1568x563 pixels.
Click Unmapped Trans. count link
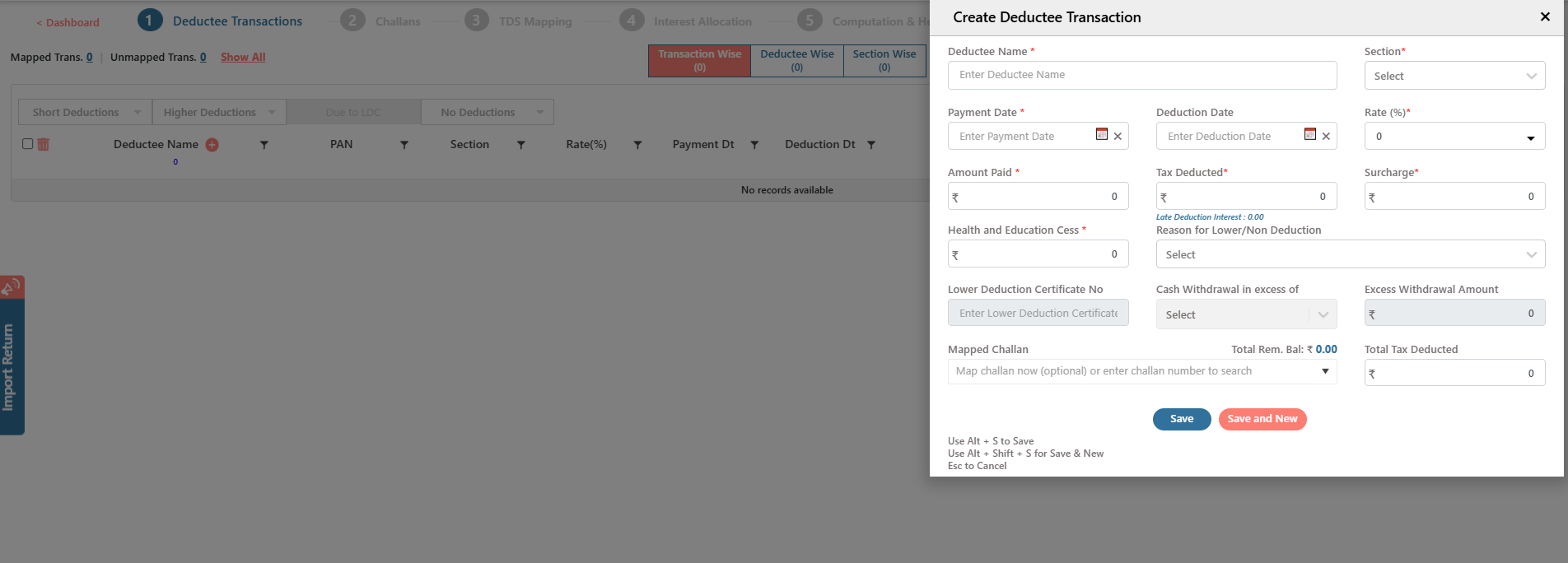203,57
